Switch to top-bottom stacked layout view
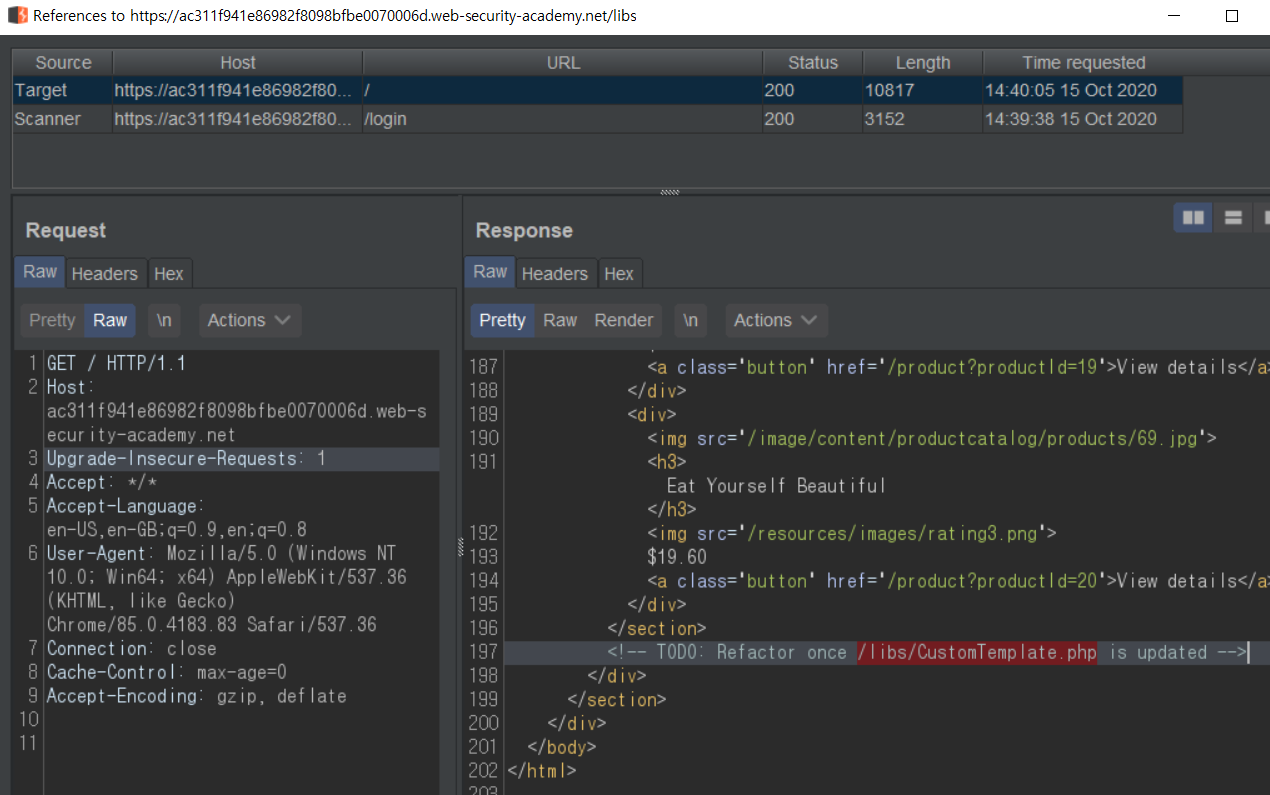Viewport: 1270px width, 795px height. (1233, 217)
